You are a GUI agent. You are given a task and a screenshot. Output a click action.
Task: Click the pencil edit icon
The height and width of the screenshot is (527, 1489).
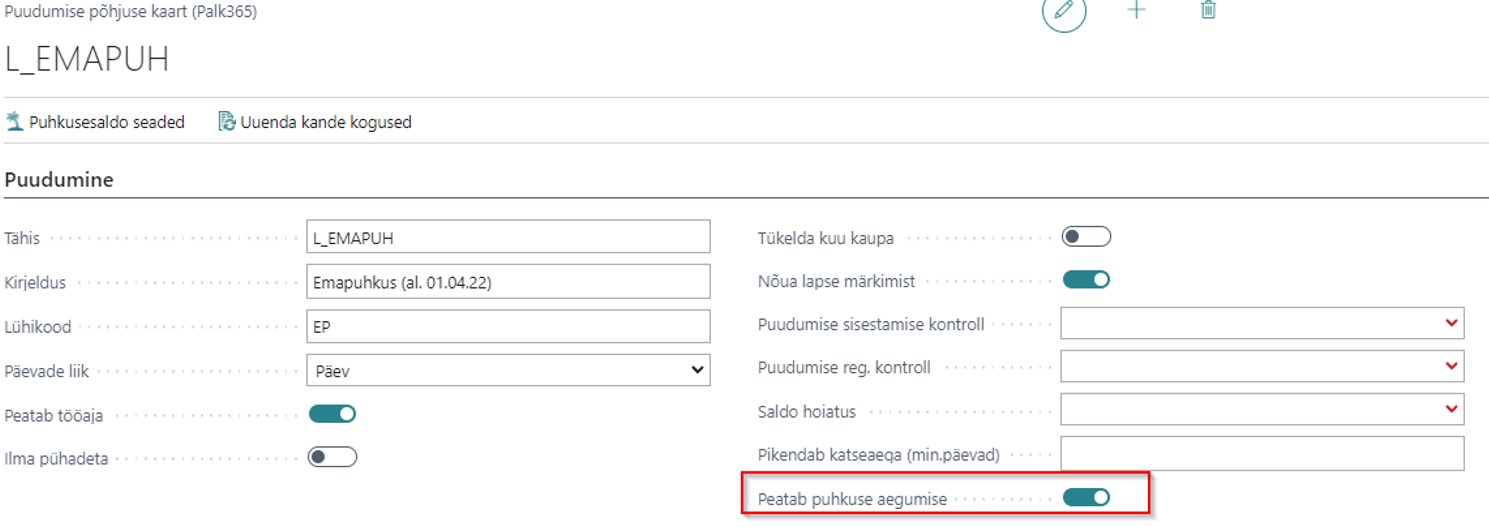point(1064,11)
